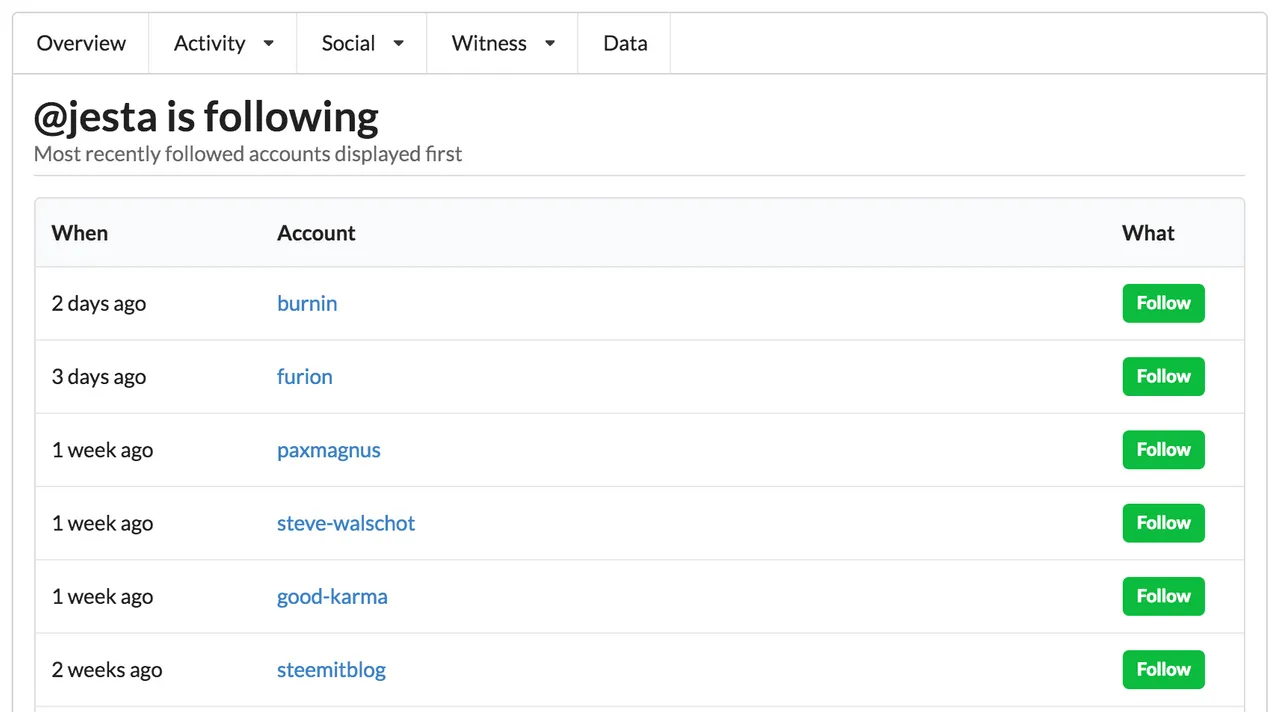Expand the Social dropdown arrow

398,44
